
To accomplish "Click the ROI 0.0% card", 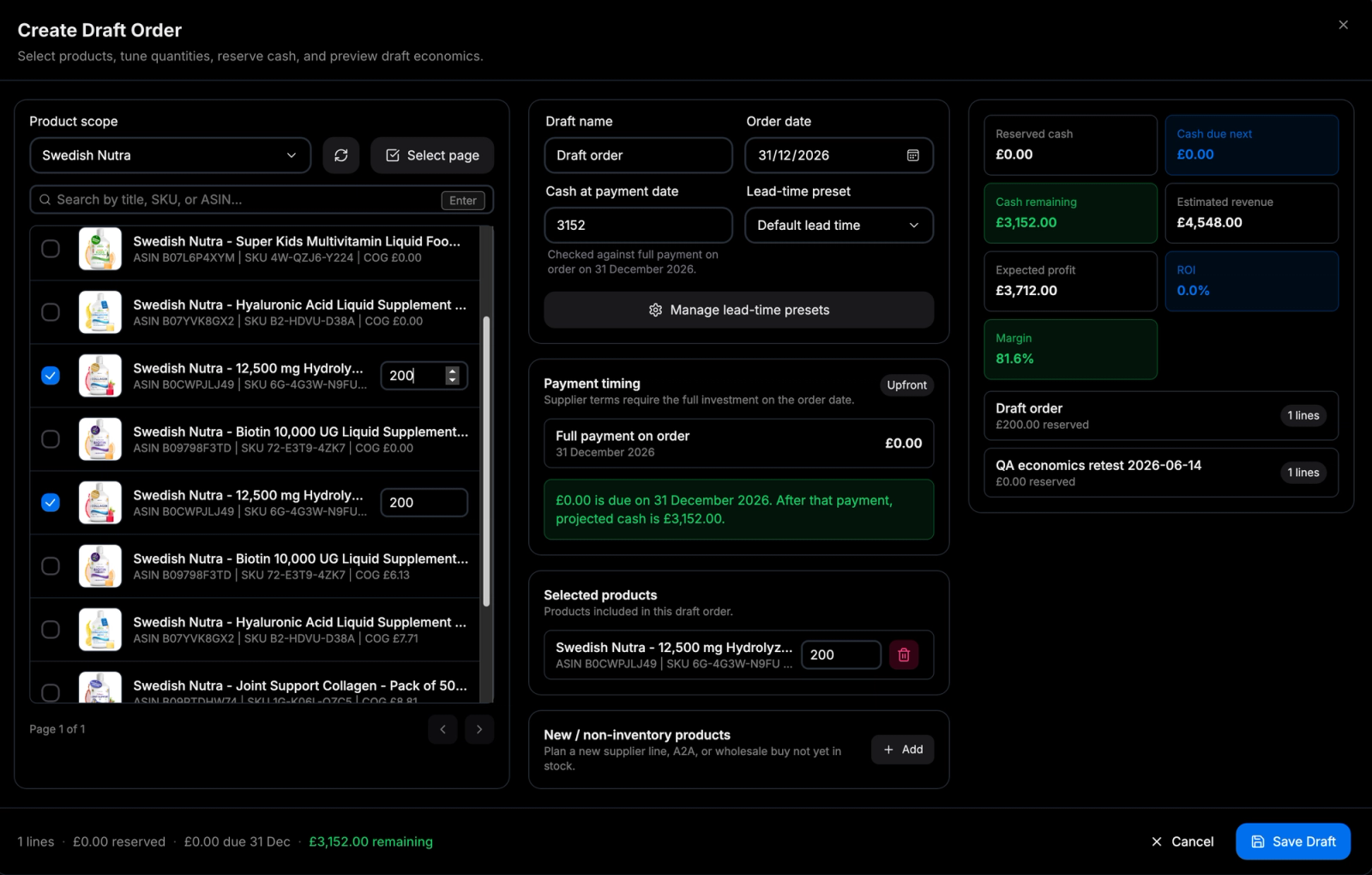I will click(x=1251, y=281).
